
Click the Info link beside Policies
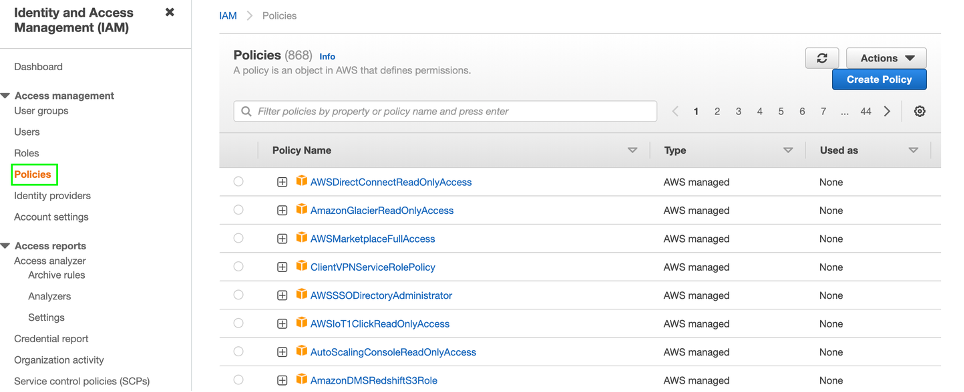click(327, 57)
